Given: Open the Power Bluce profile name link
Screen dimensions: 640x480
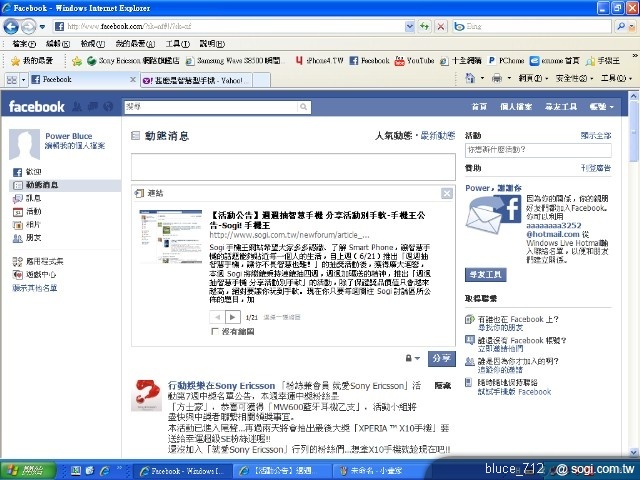Looking at the screenshot, I should pyautogui.click(x=69, y=136).
